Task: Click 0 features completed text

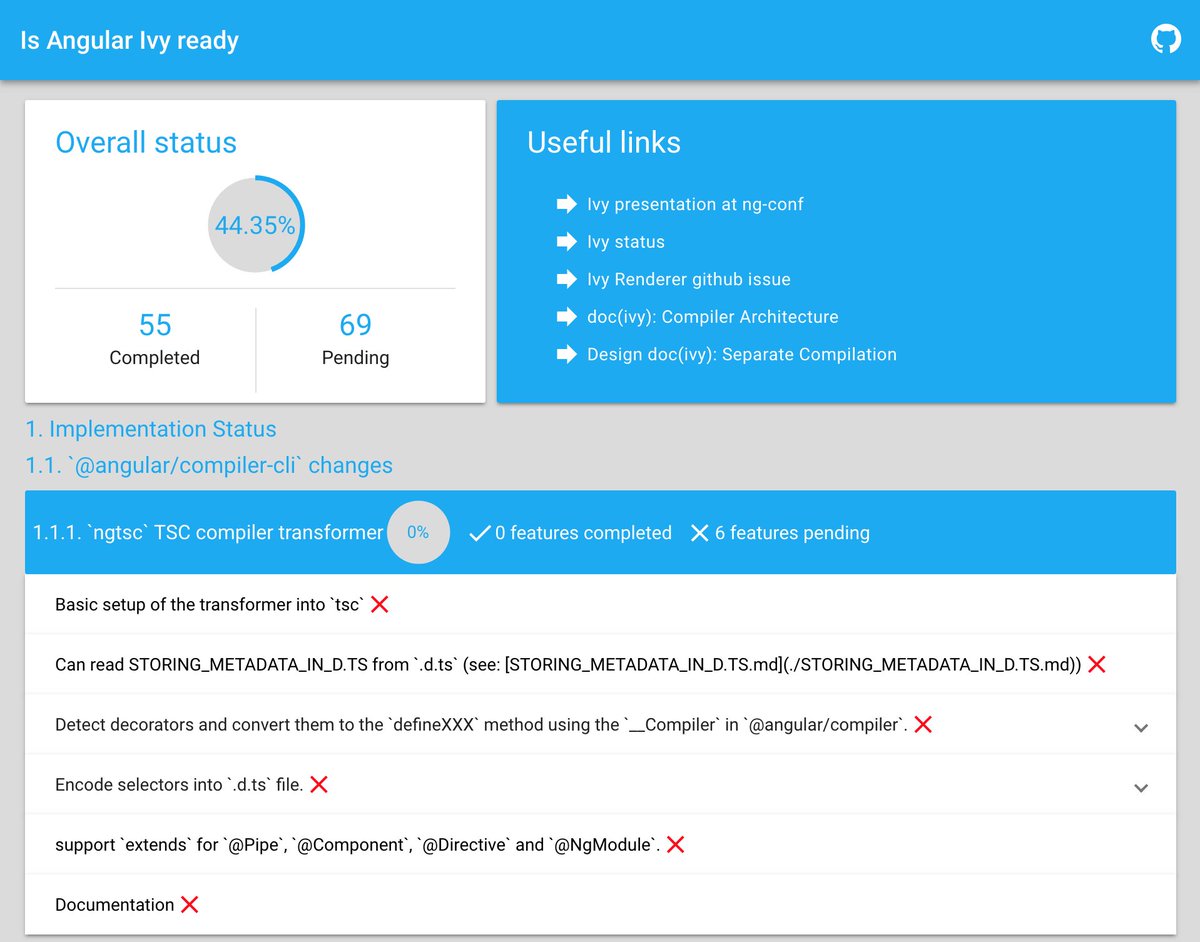Action: tap(584, 533)
